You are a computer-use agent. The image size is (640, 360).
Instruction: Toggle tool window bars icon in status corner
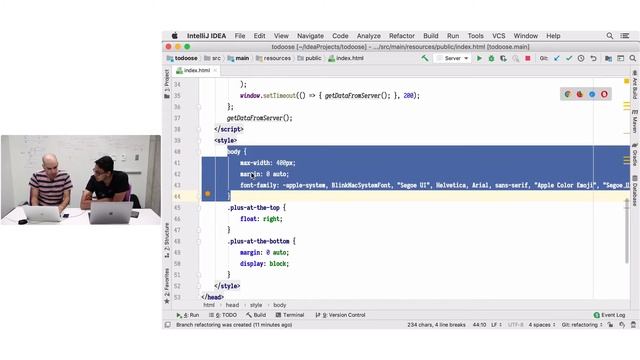point(168,325)
